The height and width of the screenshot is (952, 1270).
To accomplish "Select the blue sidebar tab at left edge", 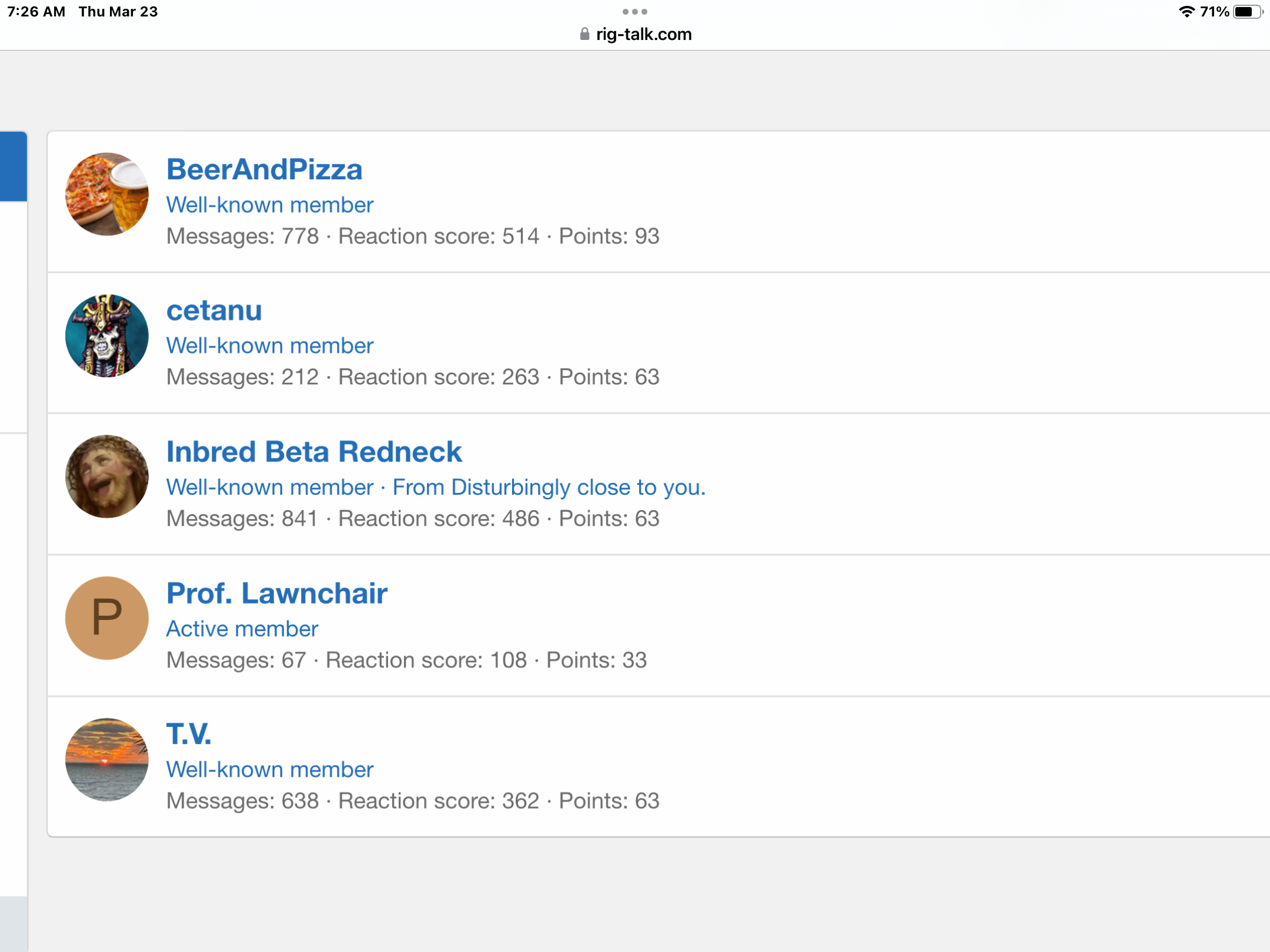I will pos(13,167).
